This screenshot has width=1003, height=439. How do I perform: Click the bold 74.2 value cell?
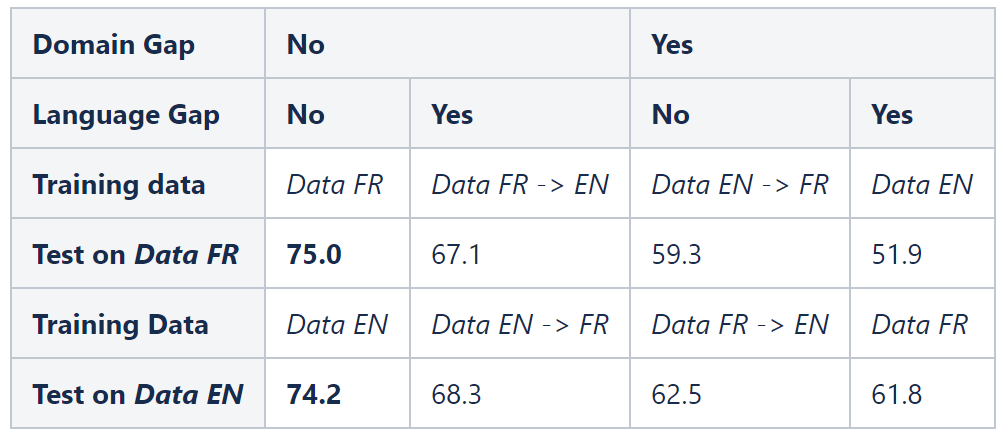[x=338, y=393]
